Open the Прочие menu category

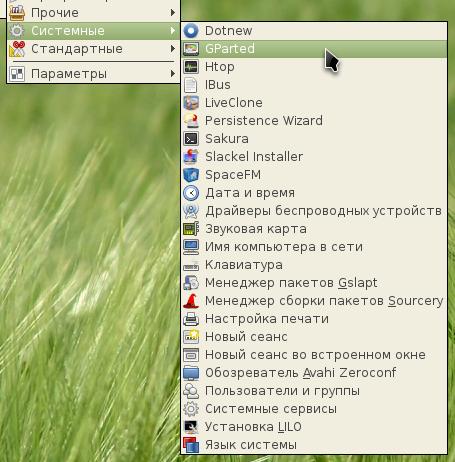pos(93,13)
